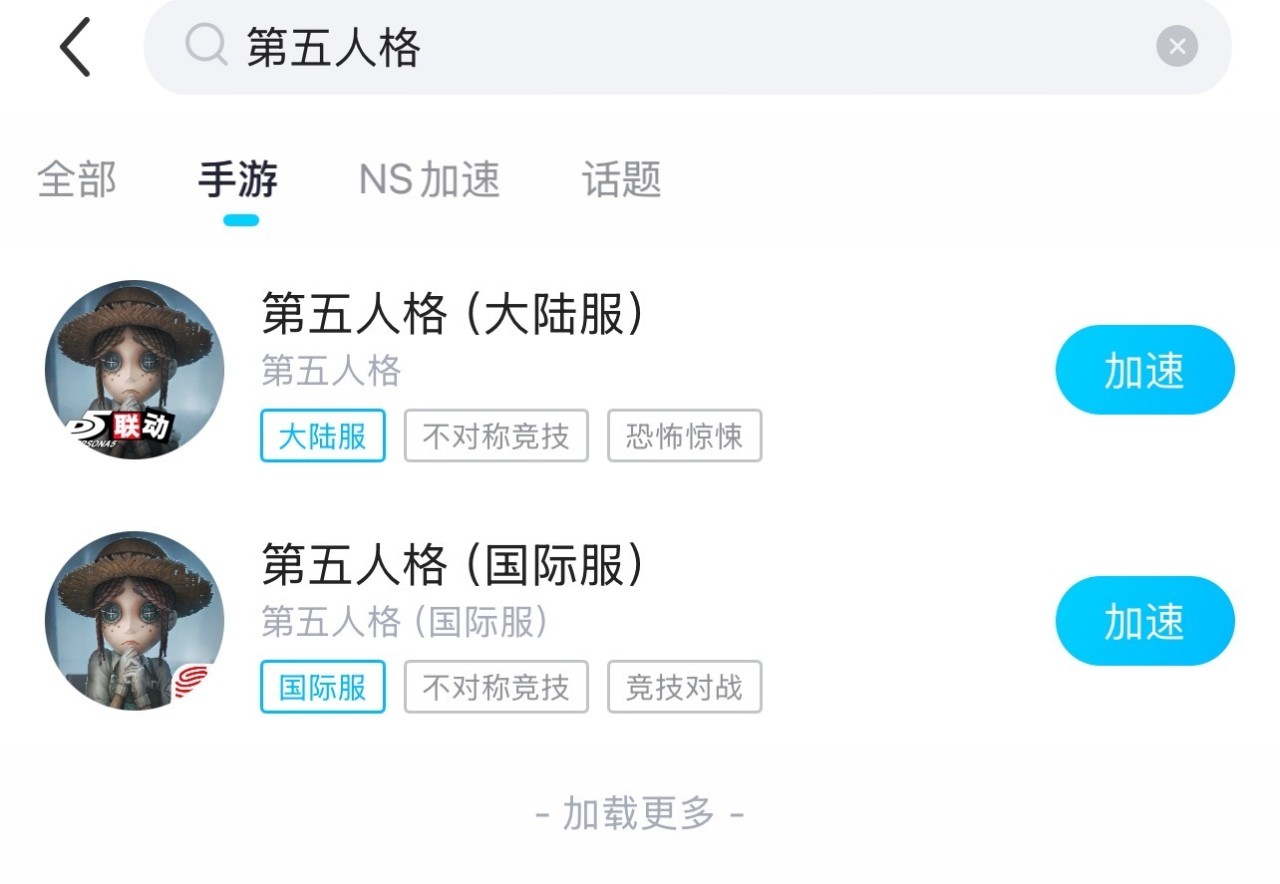The width and height of the screenshot is (1280, 884).
Task: Open the 第五人格 (大陆服) title
Action: [x=453, y=315]
